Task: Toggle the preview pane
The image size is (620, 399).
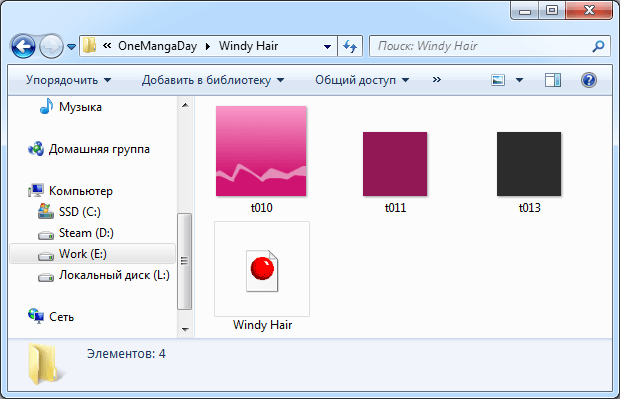Action: coord(553,80)
